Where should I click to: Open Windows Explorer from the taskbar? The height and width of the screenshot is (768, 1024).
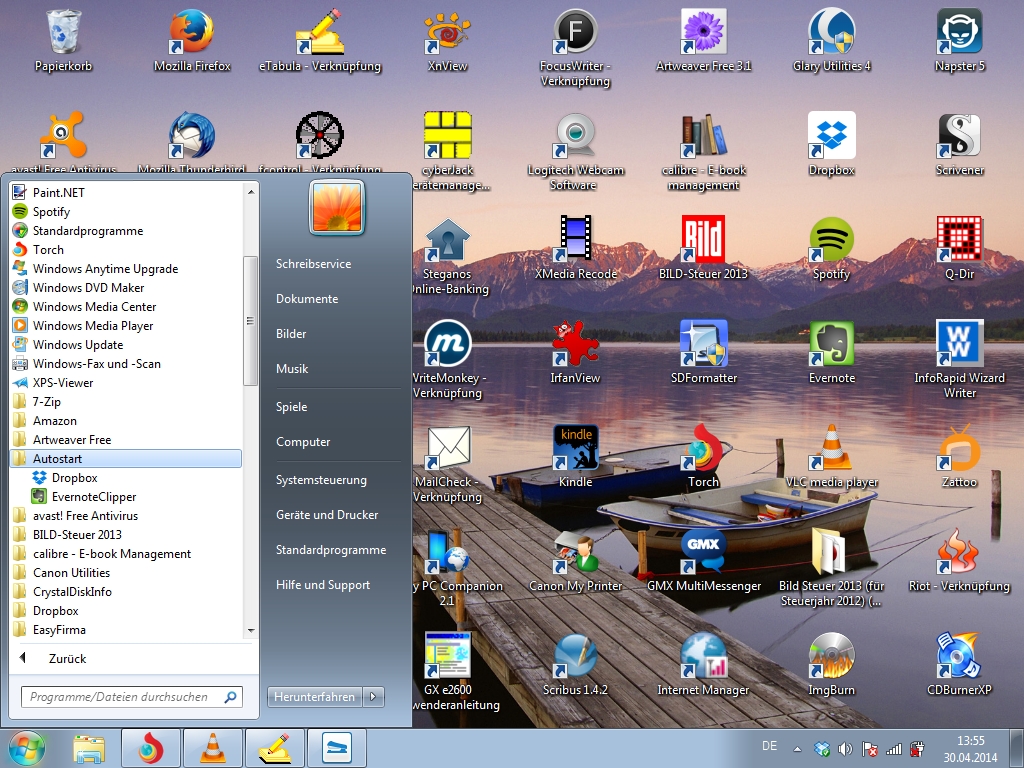89,748
